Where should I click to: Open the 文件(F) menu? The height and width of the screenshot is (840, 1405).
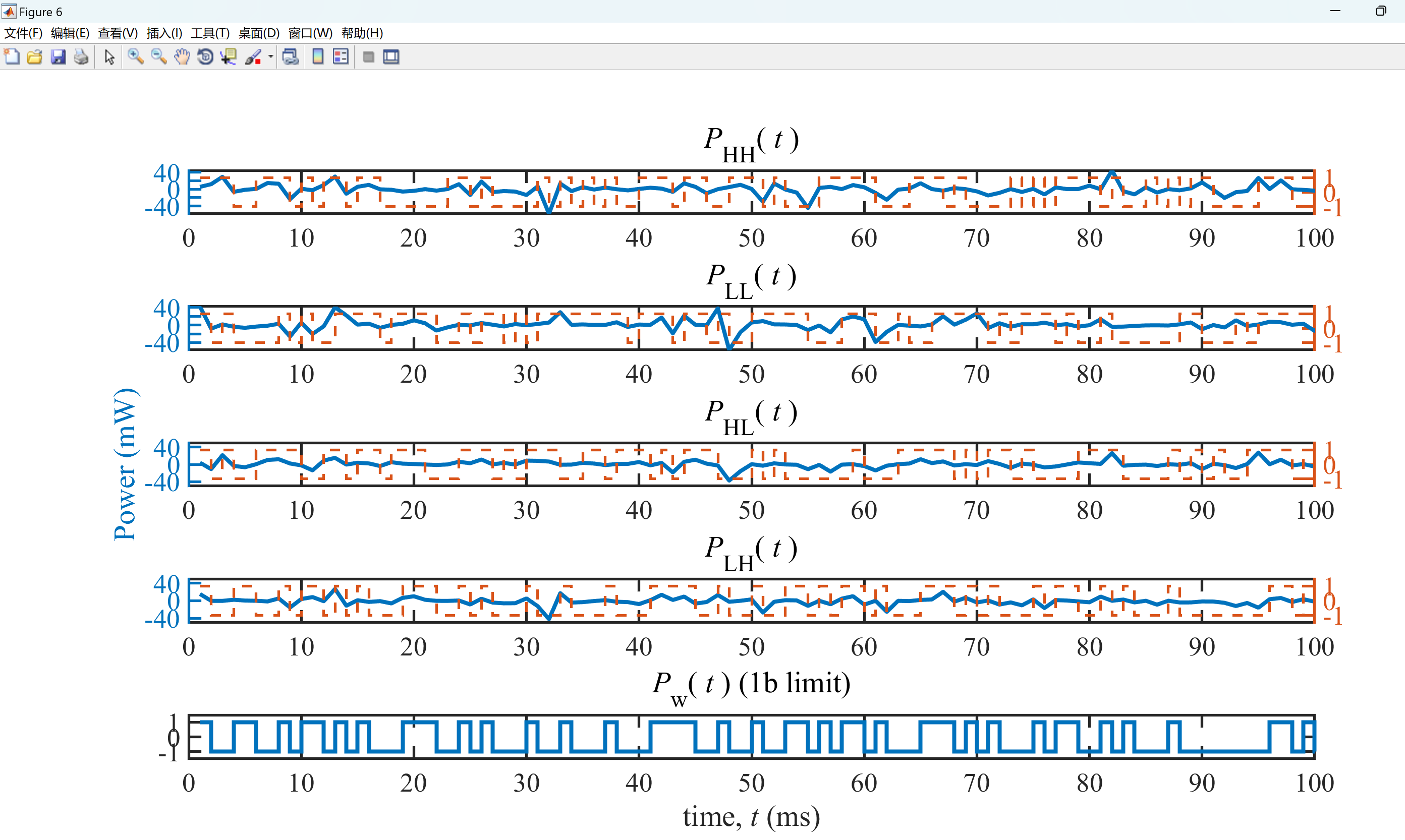point(23,33)
